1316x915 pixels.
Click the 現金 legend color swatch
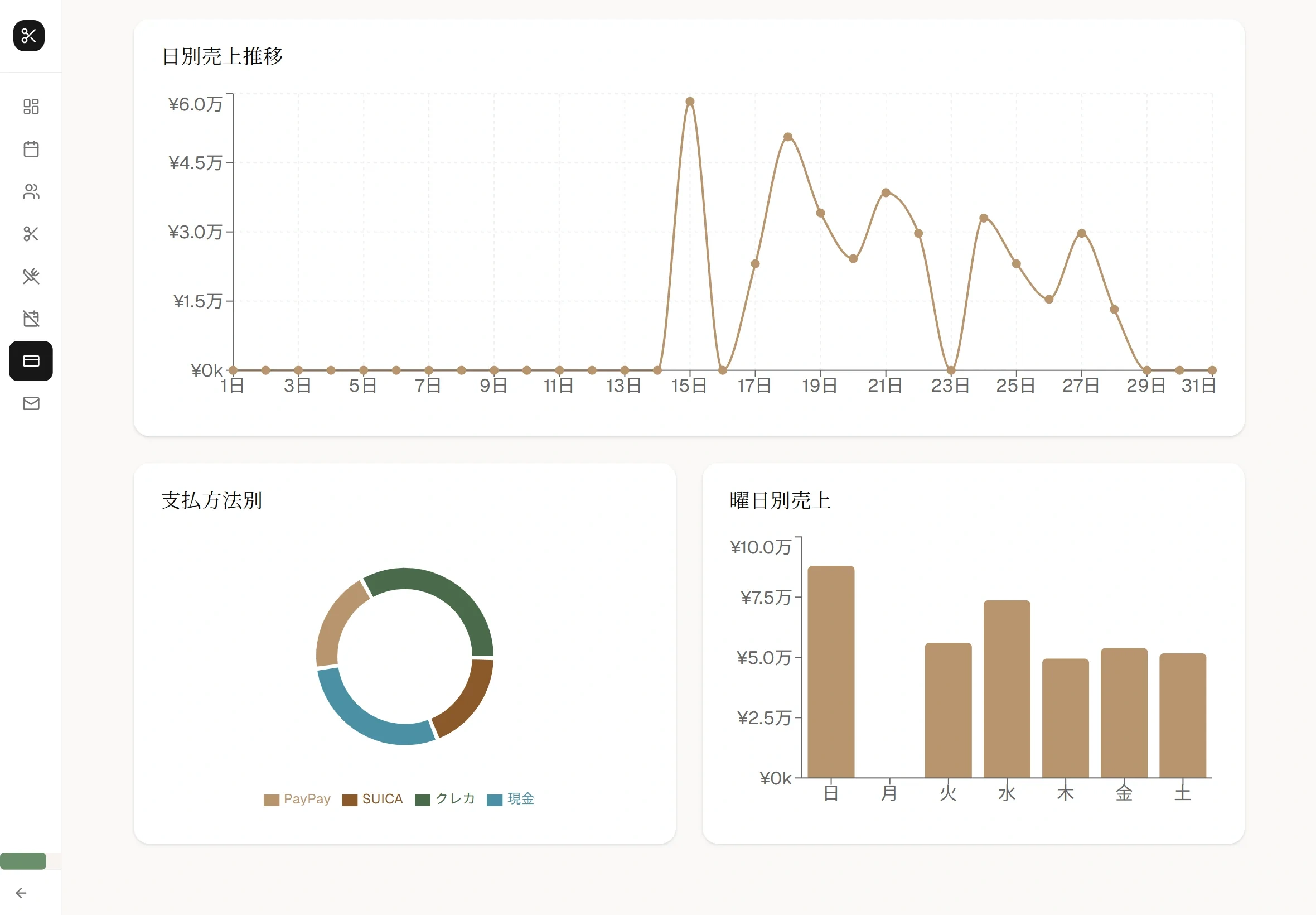pos(495,800)
